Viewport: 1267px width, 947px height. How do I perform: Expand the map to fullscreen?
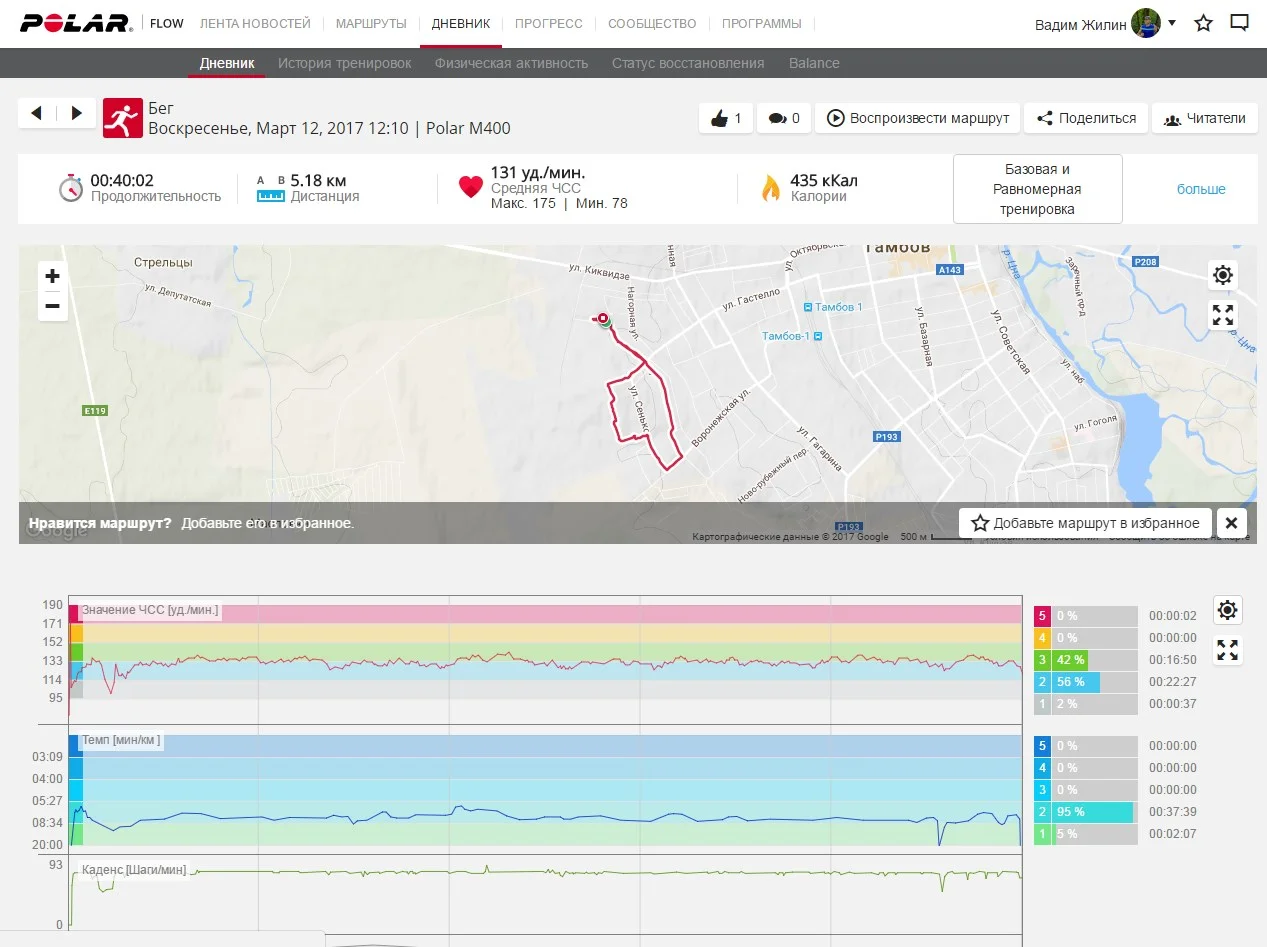click(x=1222, y=315)
